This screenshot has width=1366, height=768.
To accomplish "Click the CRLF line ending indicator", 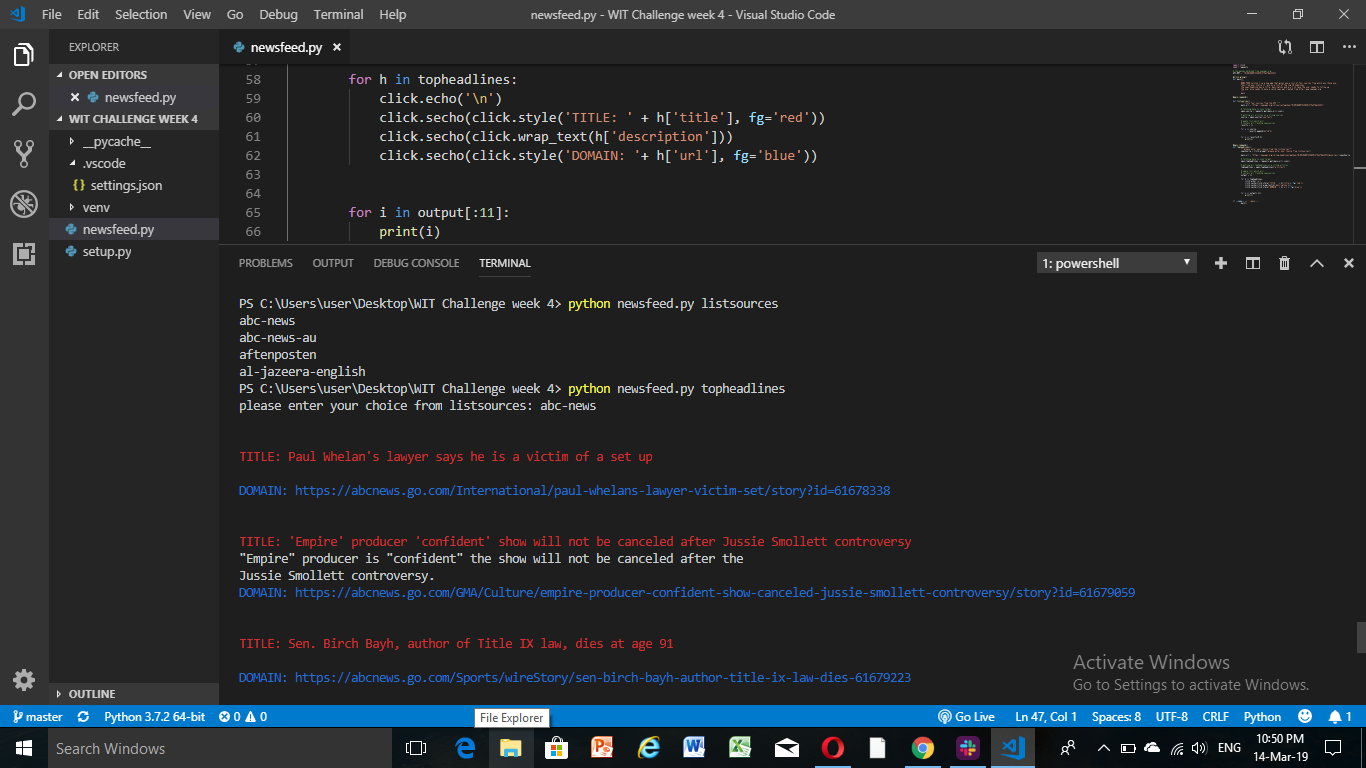I will tap(1216, 717).
